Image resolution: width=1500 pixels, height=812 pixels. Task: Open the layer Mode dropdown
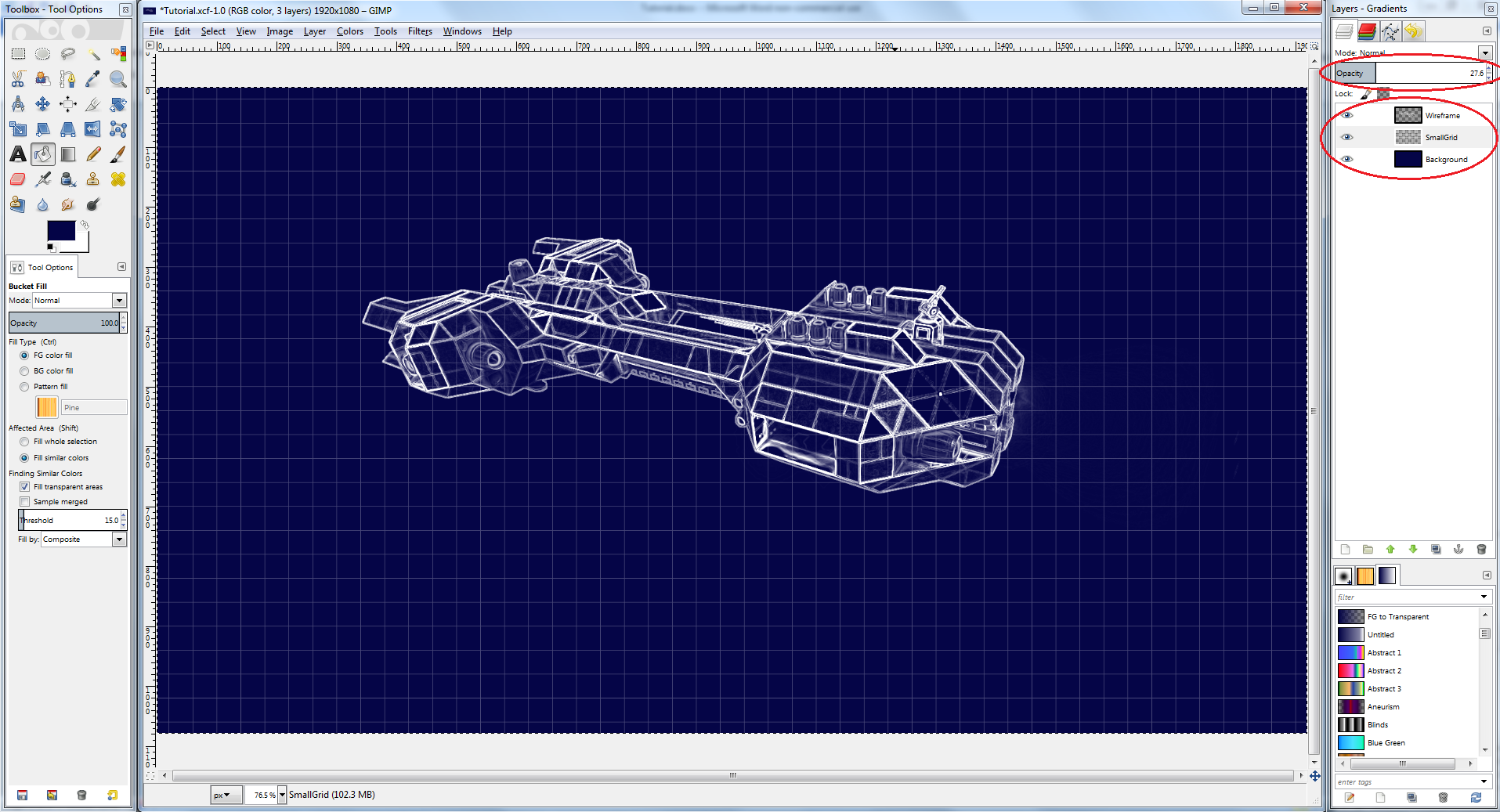point(1485,52)
